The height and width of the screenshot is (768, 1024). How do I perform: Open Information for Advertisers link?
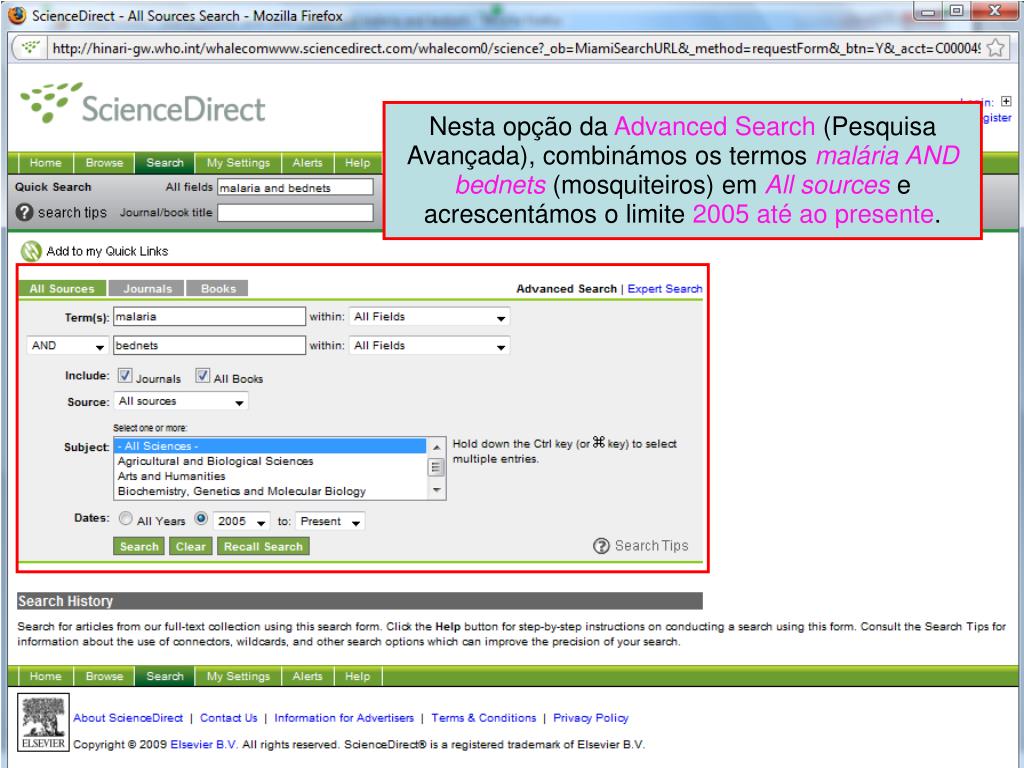344,718
